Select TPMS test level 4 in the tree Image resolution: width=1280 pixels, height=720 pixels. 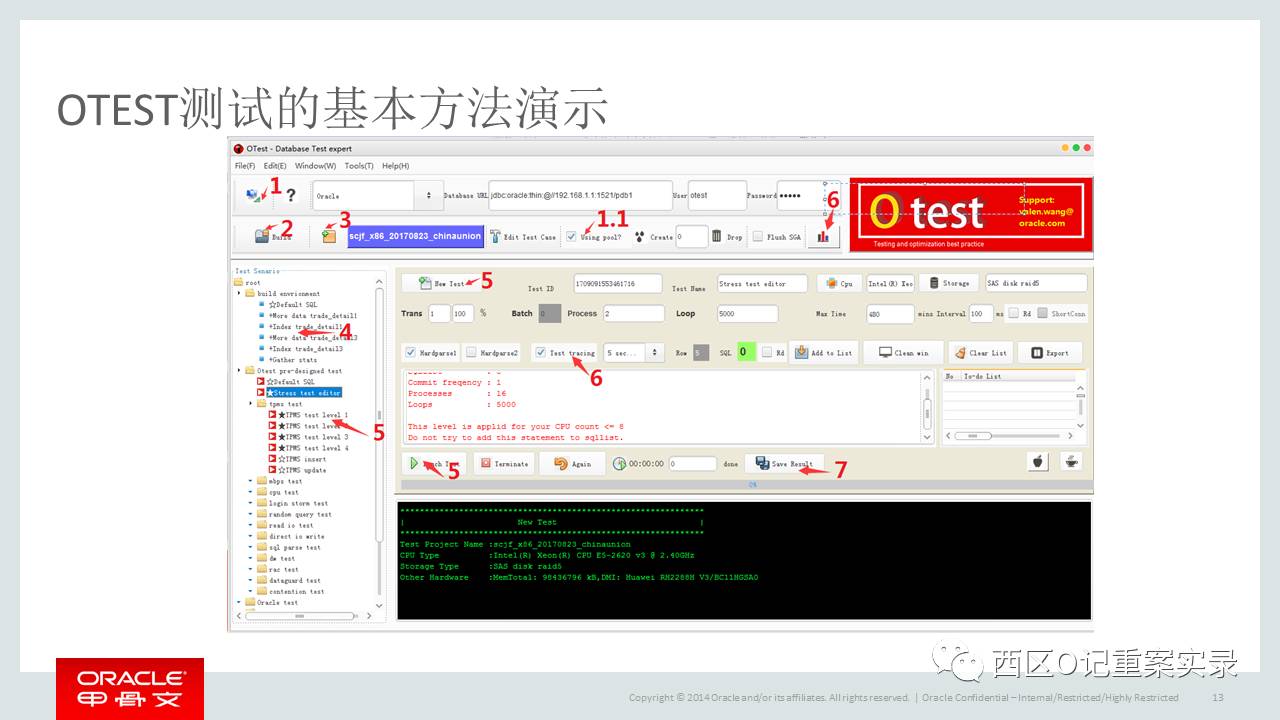click(312, 448)
